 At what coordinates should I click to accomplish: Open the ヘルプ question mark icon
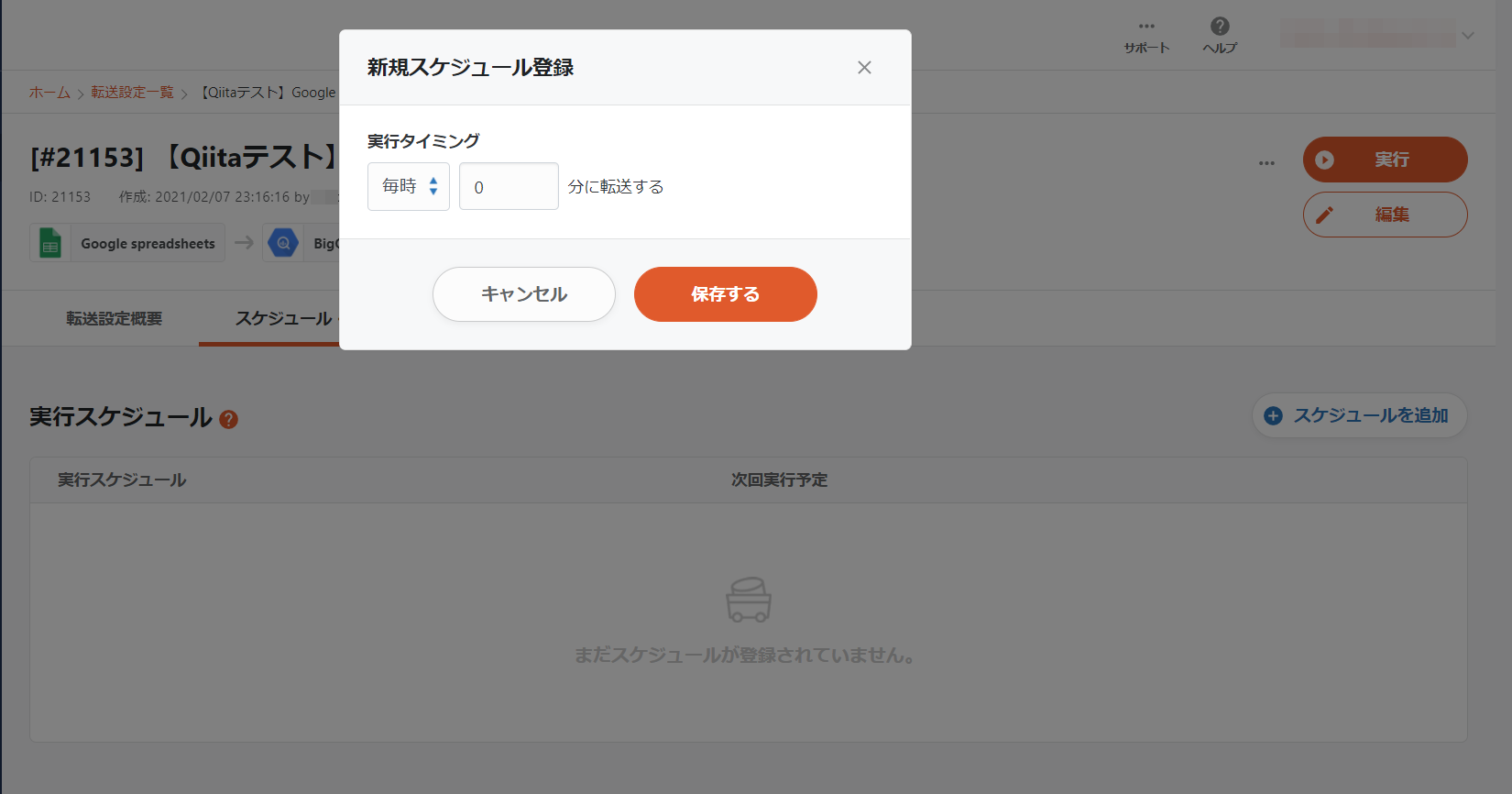[1220, 27]
